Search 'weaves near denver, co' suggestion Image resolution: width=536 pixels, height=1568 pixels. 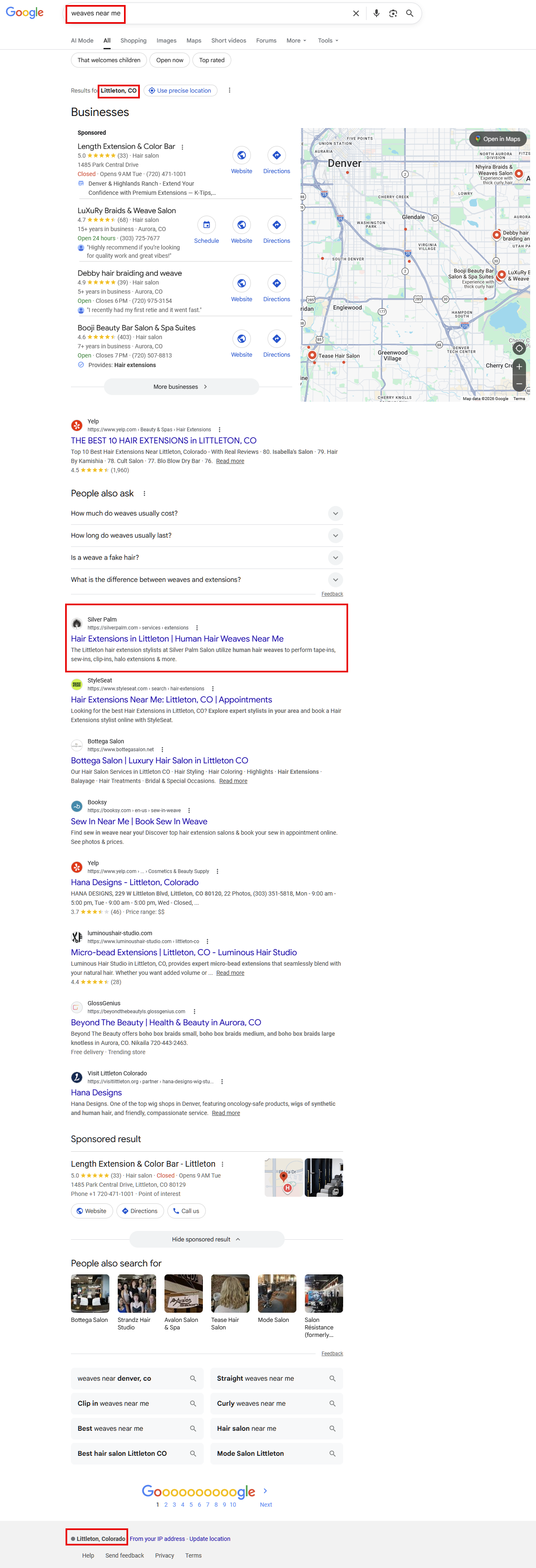(137, 1378)
